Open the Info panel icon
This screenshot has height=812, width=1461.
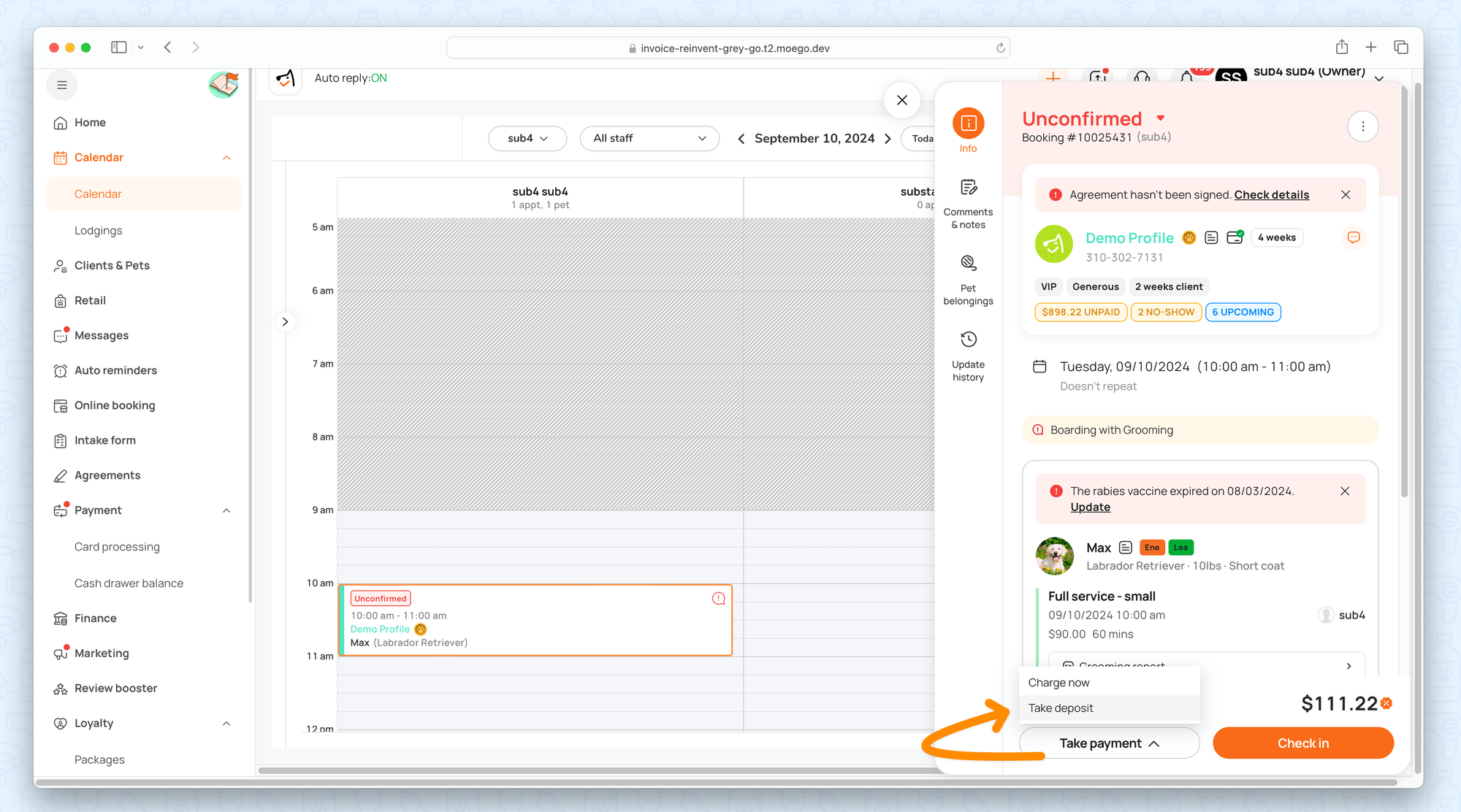(x=968, y=123)
